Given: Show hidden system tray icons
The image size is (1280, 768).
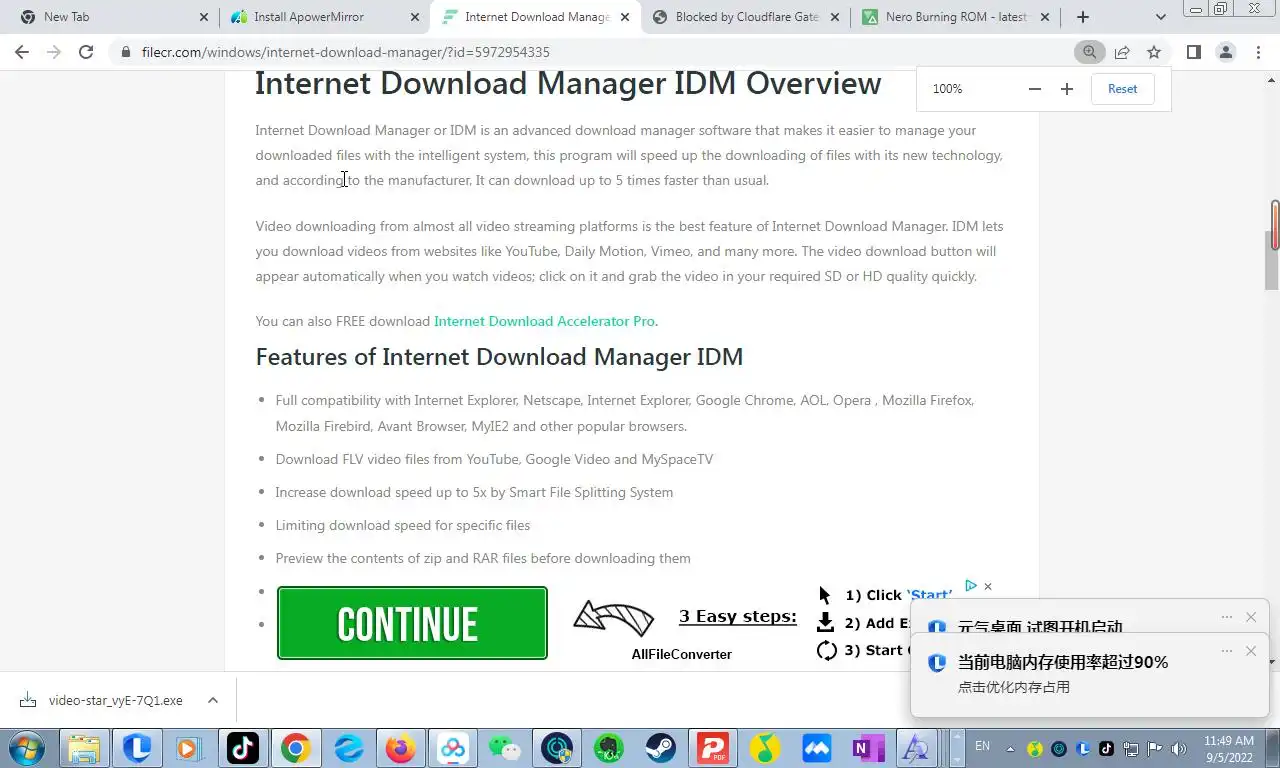Looking at the screenshot, I should point(1010,748).
